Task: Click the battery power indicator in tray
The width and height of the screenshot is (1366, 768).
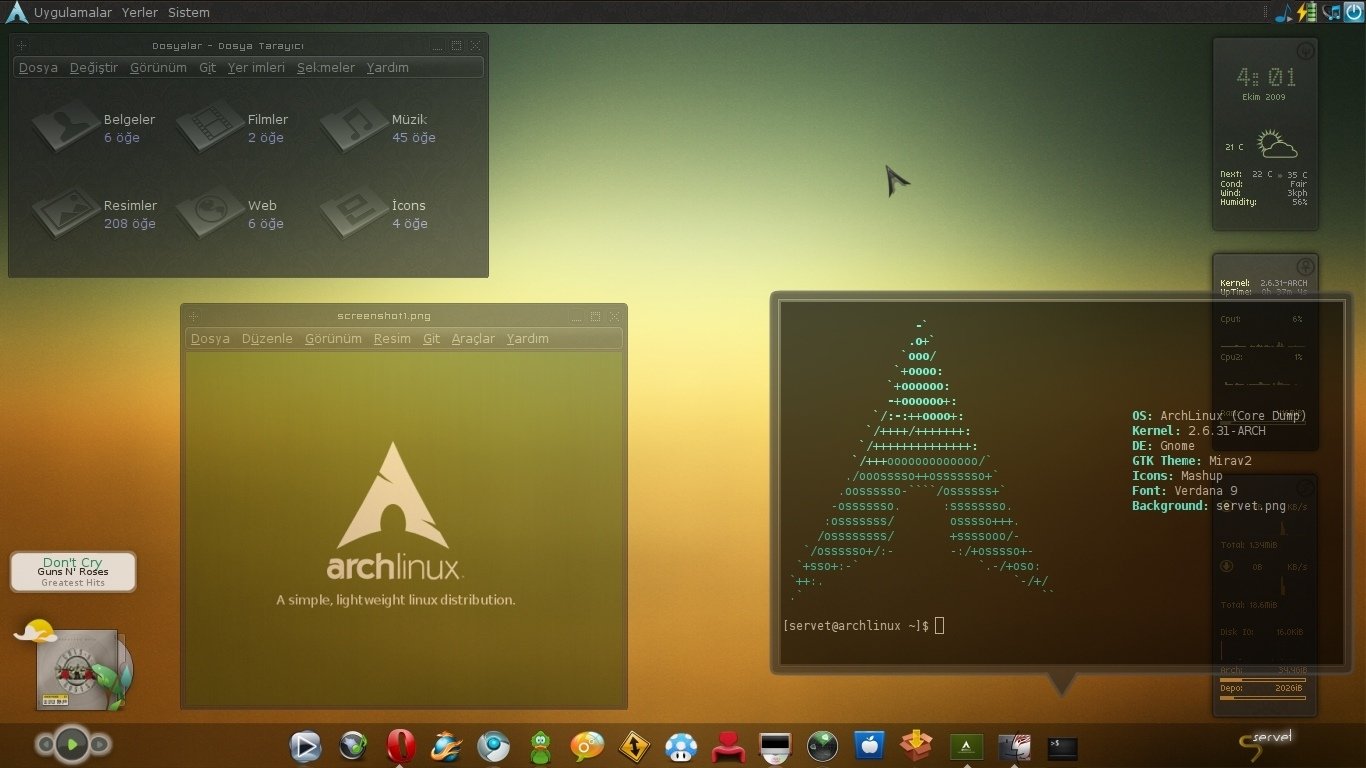Action: coord(1307,13)
